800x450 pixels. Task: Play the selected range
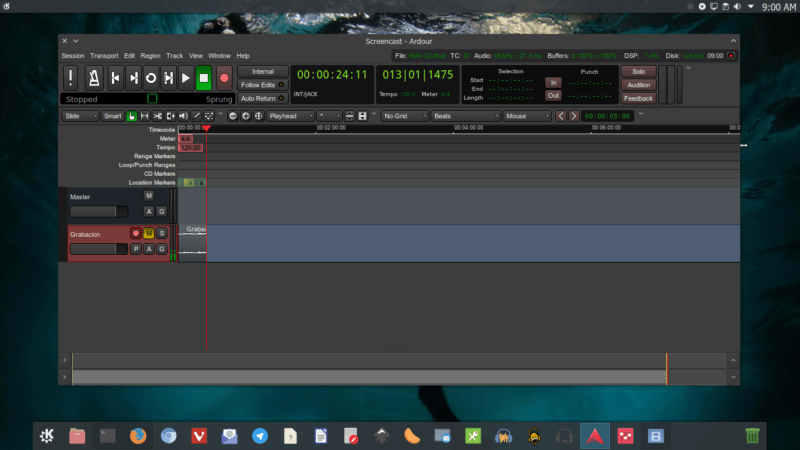(168, 78)
